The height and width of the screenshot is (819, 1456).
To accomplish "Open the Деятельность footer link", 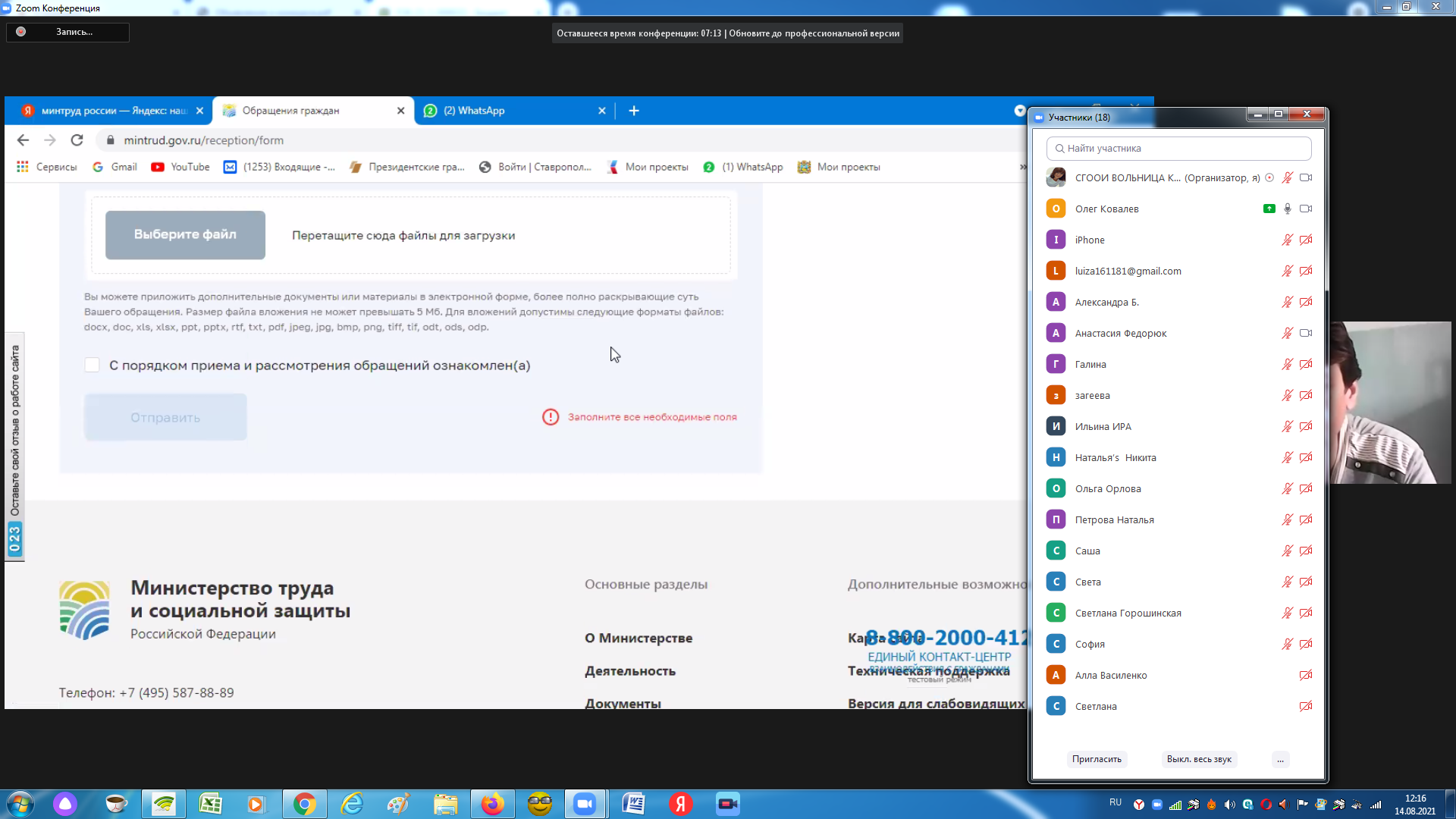I will [629, 671].
